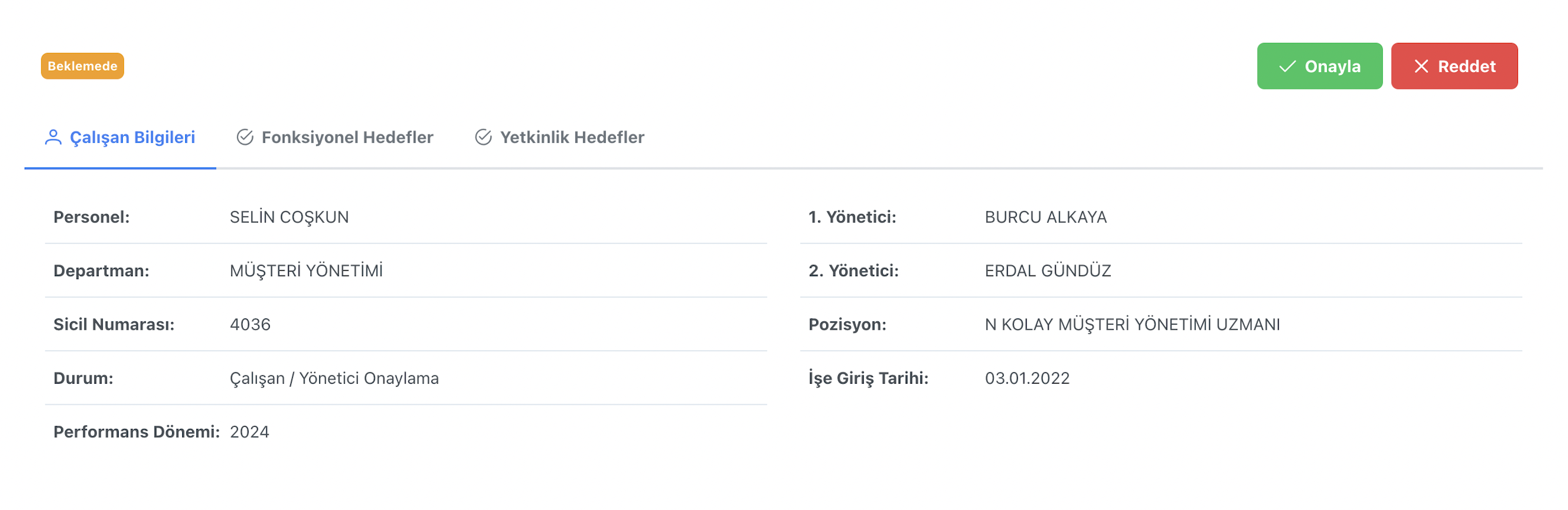Click the Sicil Numarası value 4036
The width and height of the screenshot is (1568, 510).
(x=250, y=325)
